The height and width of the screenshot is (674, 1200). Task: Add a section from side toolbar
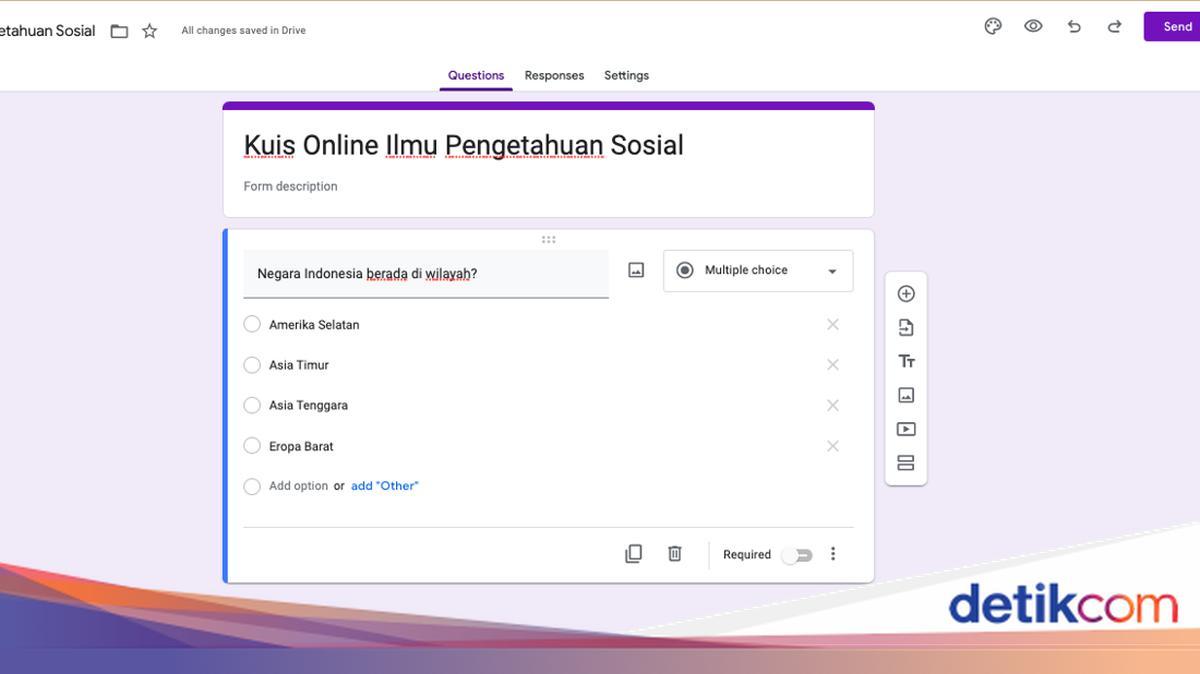pyautogui.click(x=906, y=463)
